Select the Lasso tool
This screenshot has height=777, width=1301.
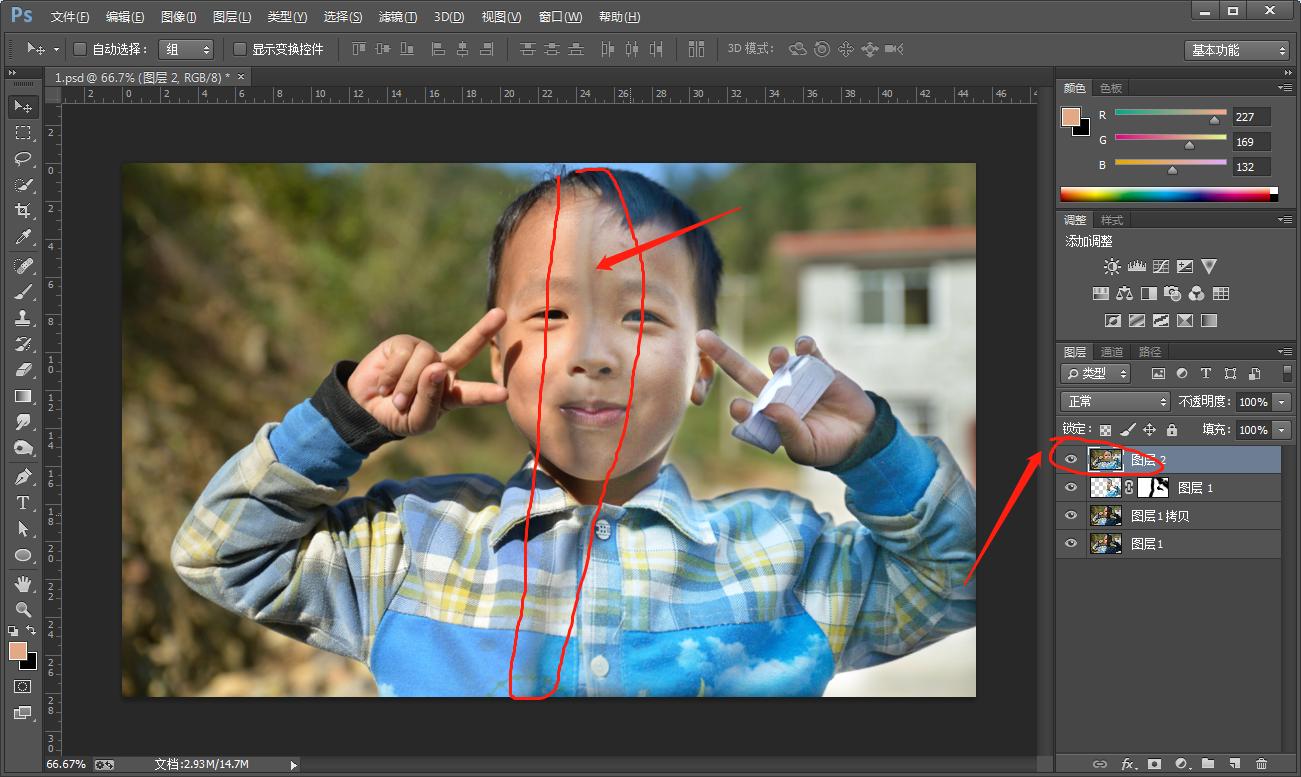click(x=23, y=159)
